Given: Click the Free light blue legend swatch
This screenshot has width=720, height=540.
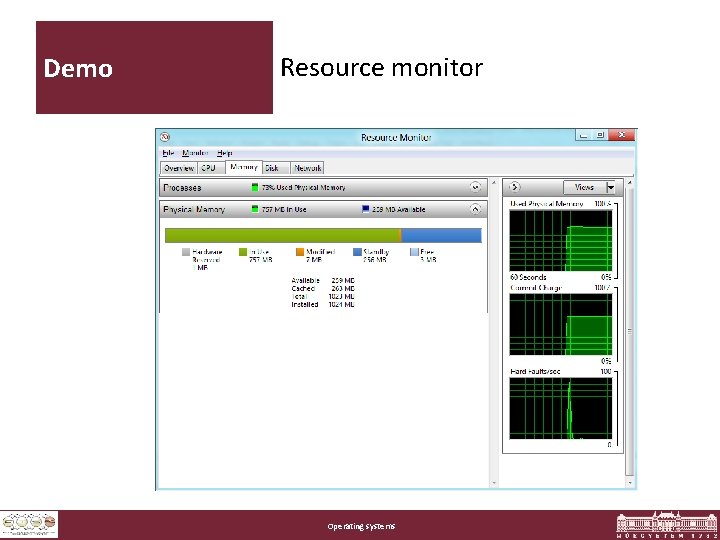Looking at the screenshot, I should pyautogui.click(x=414, y=252).
